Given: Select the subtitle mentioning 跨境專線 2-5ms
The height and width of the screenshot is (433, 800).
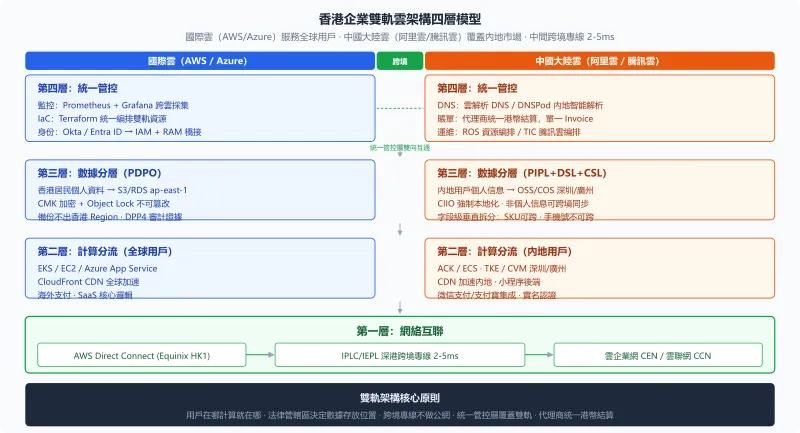Looking at the screenshot, I should coord(399,37).
